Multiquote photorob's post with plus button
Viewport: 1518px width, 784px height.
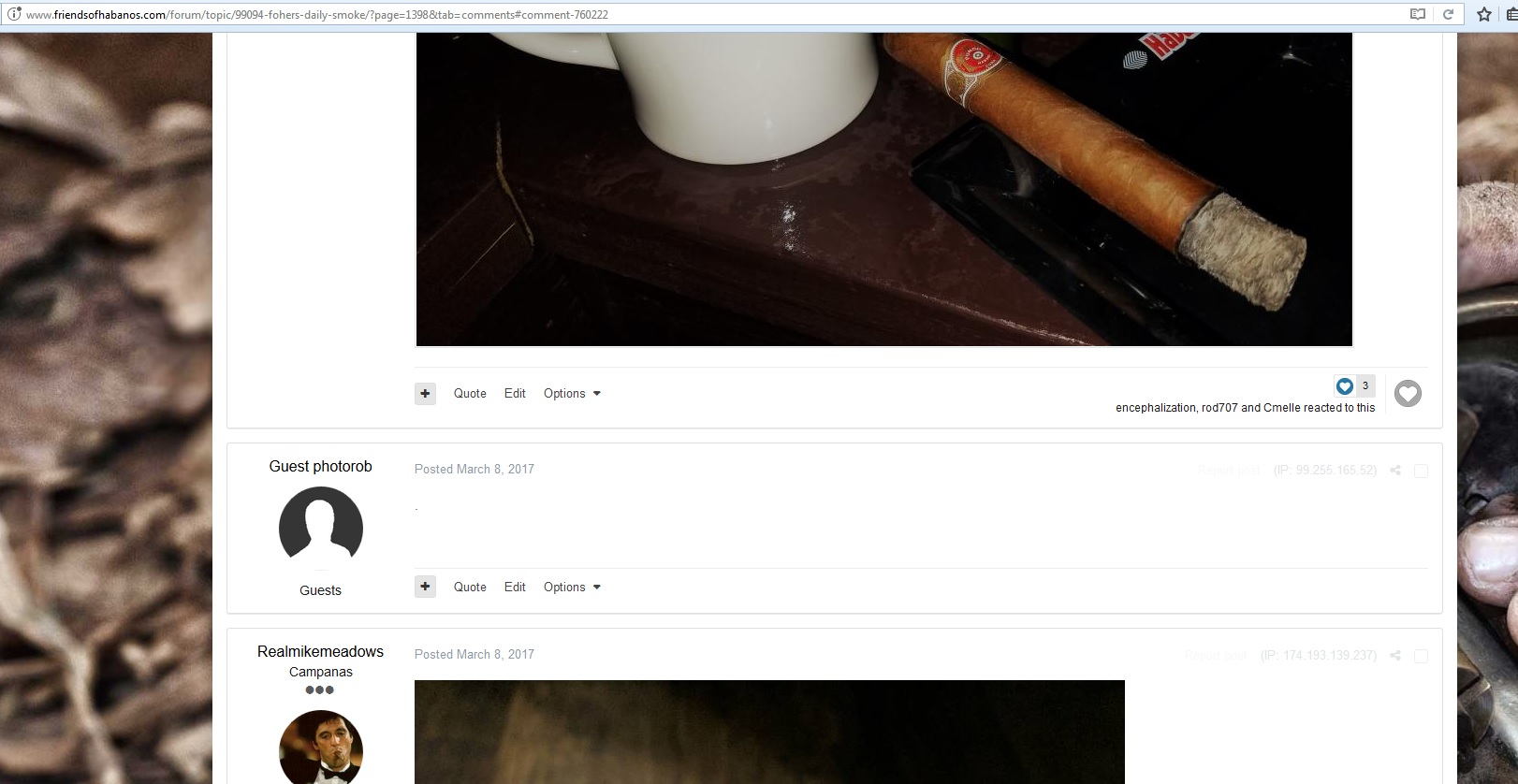coord(425,587)
